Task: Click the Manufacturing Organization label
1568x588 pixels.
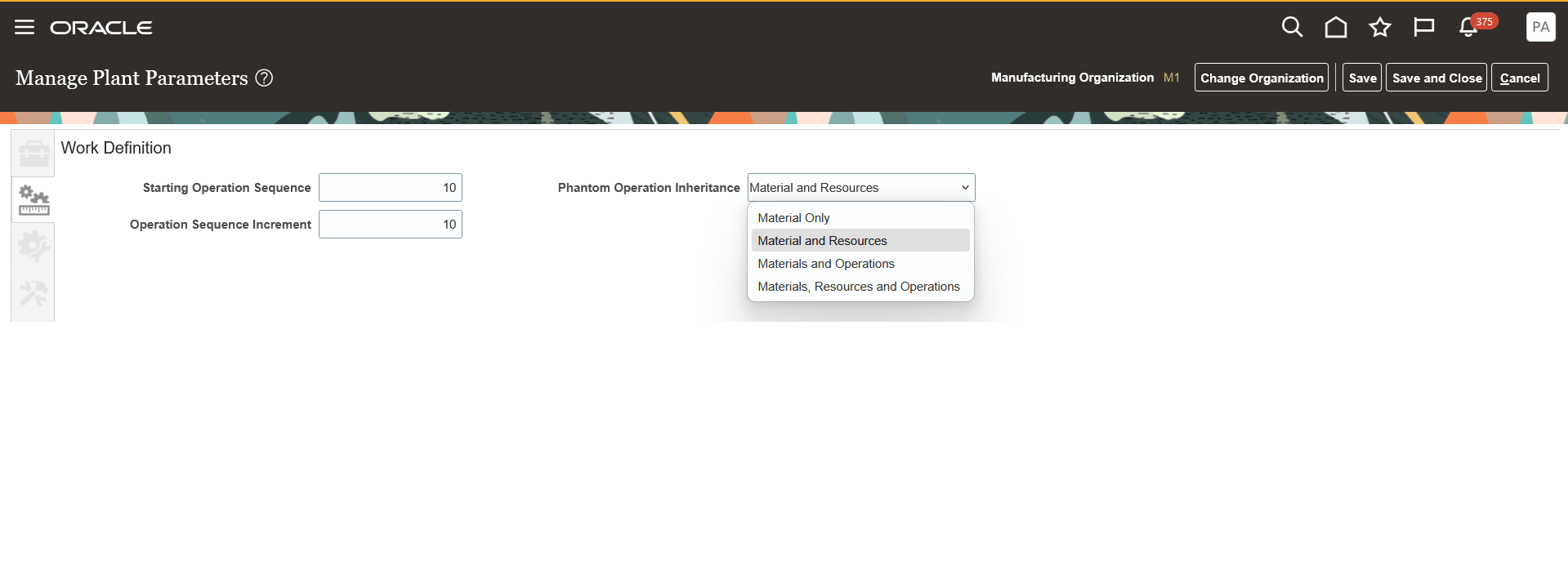Action: click(x=1072, y=78)
